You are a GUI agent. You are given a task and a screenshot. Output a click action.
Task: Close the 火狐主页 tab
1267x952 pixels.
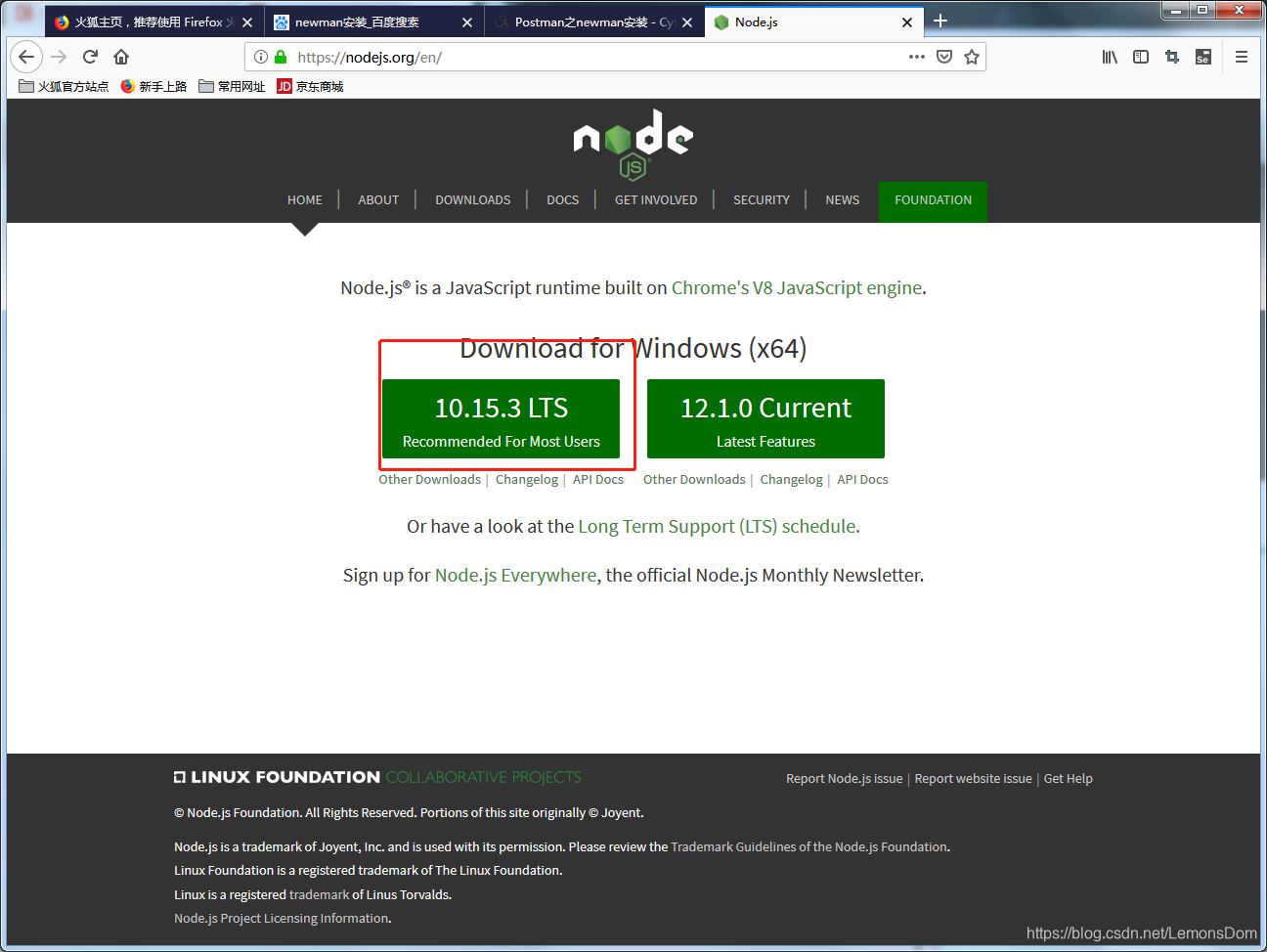(x=247, y=22)
